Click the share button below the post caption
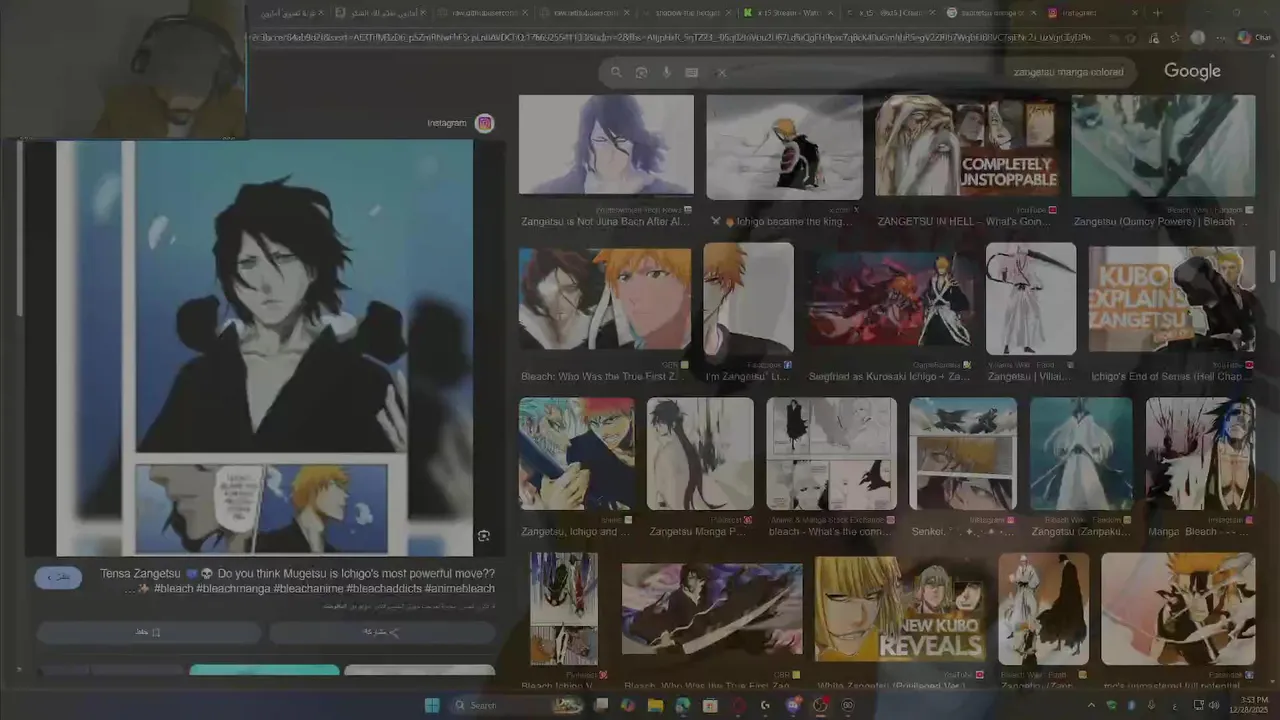The width and height of the screenshot is (1280, 720). [382, 632]
